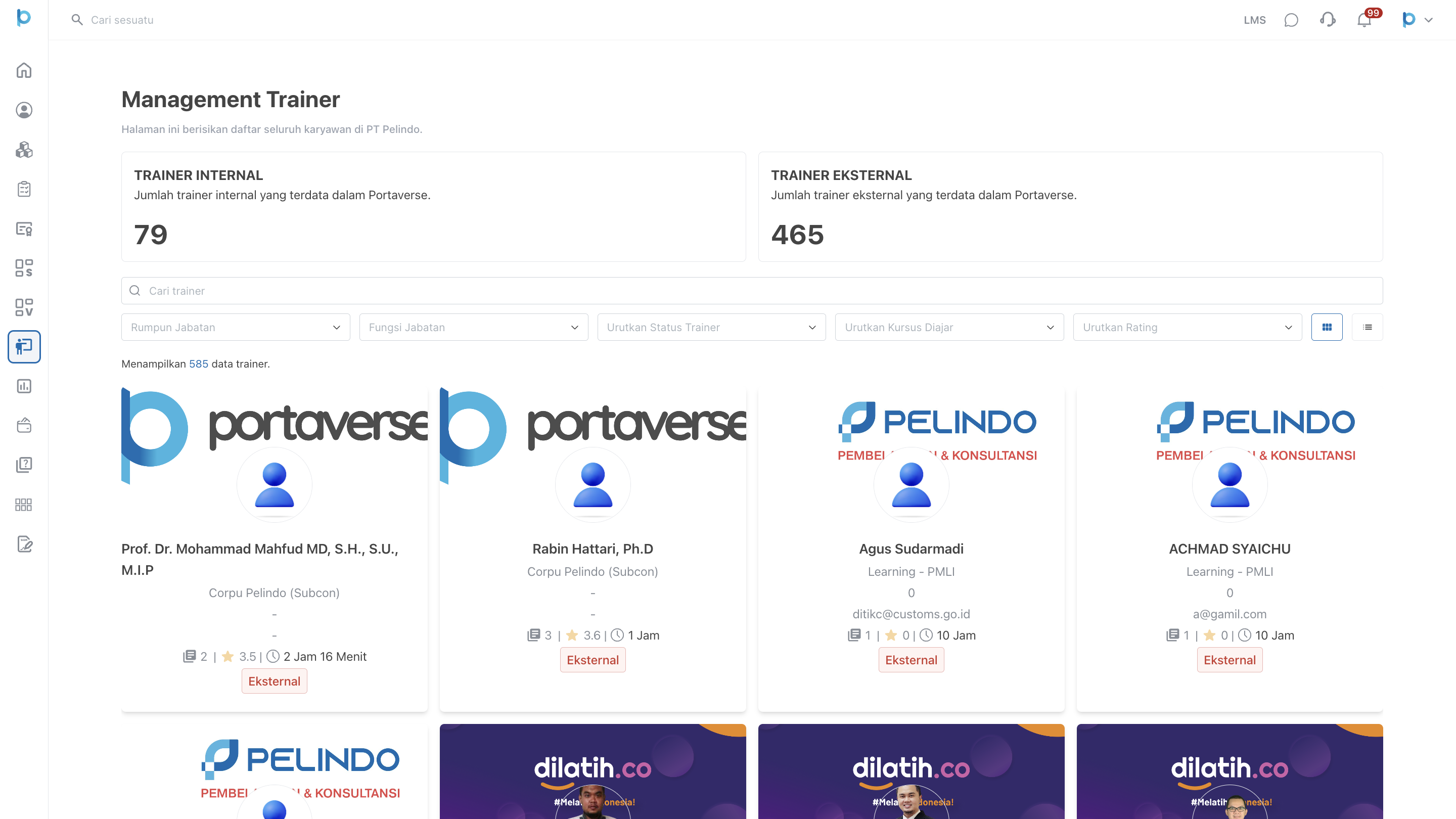This screenshot has width=1456, height=819.
Task: Click the LMS menu item
Action: pyautogui.click(x=1254, y=20)
